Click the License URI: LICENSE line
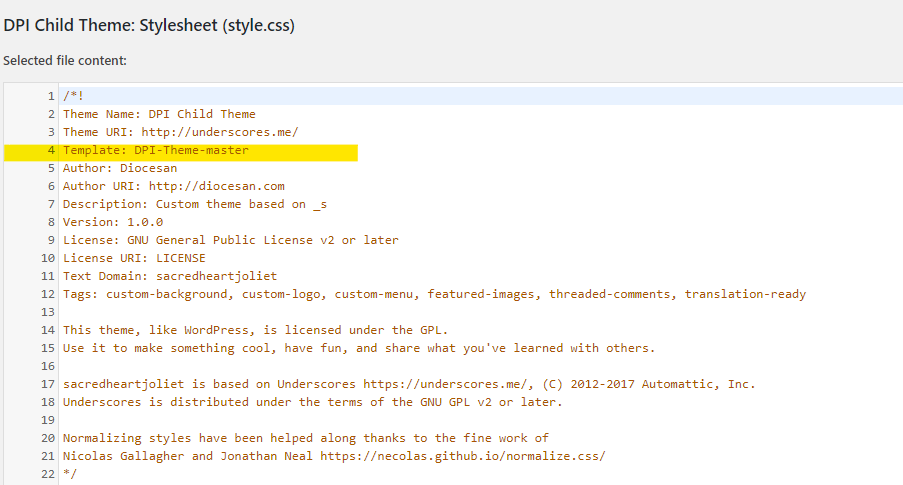This screenshot has width=903, height=485. [134, 258]
